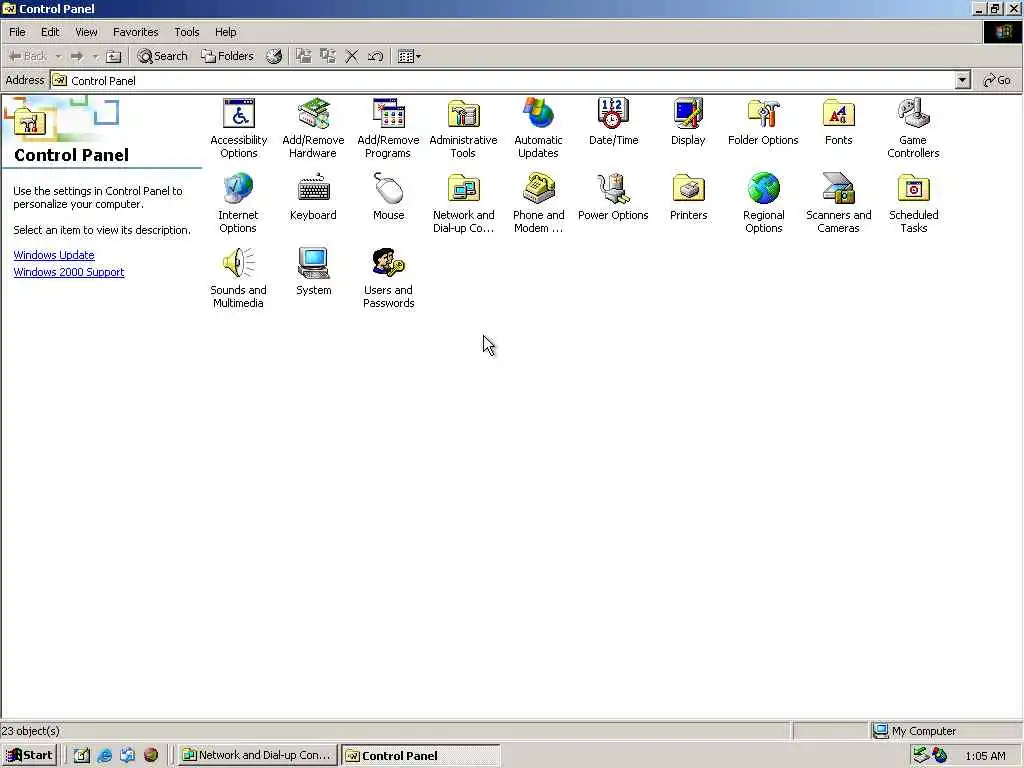Screen dimensions: 1024x768
Task: Open the Back history dropdown arrow
Action: click(58, 57)
